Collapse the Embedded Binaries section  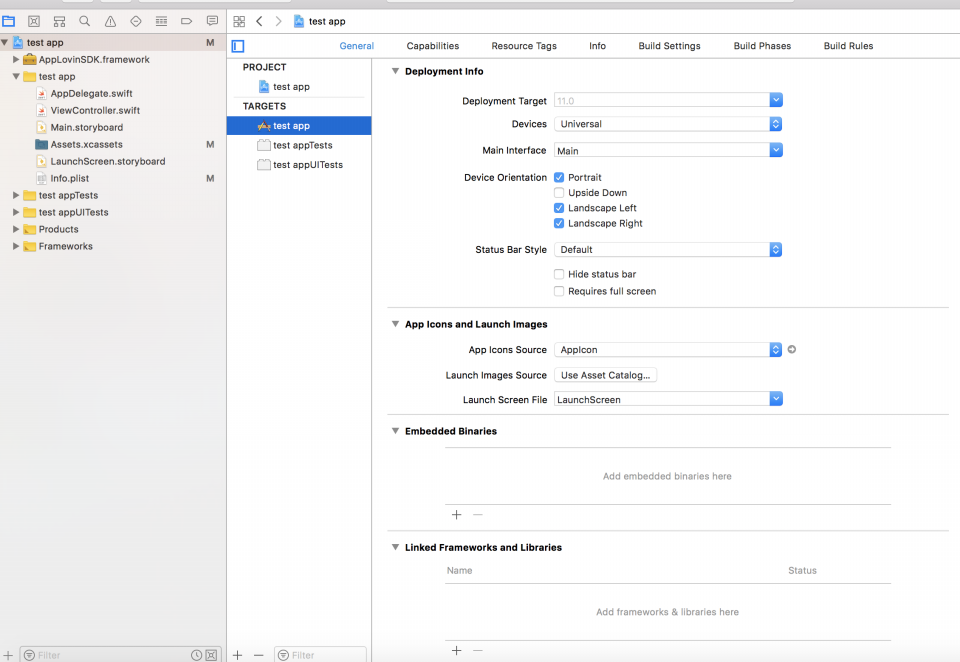[x=396, y=431]
